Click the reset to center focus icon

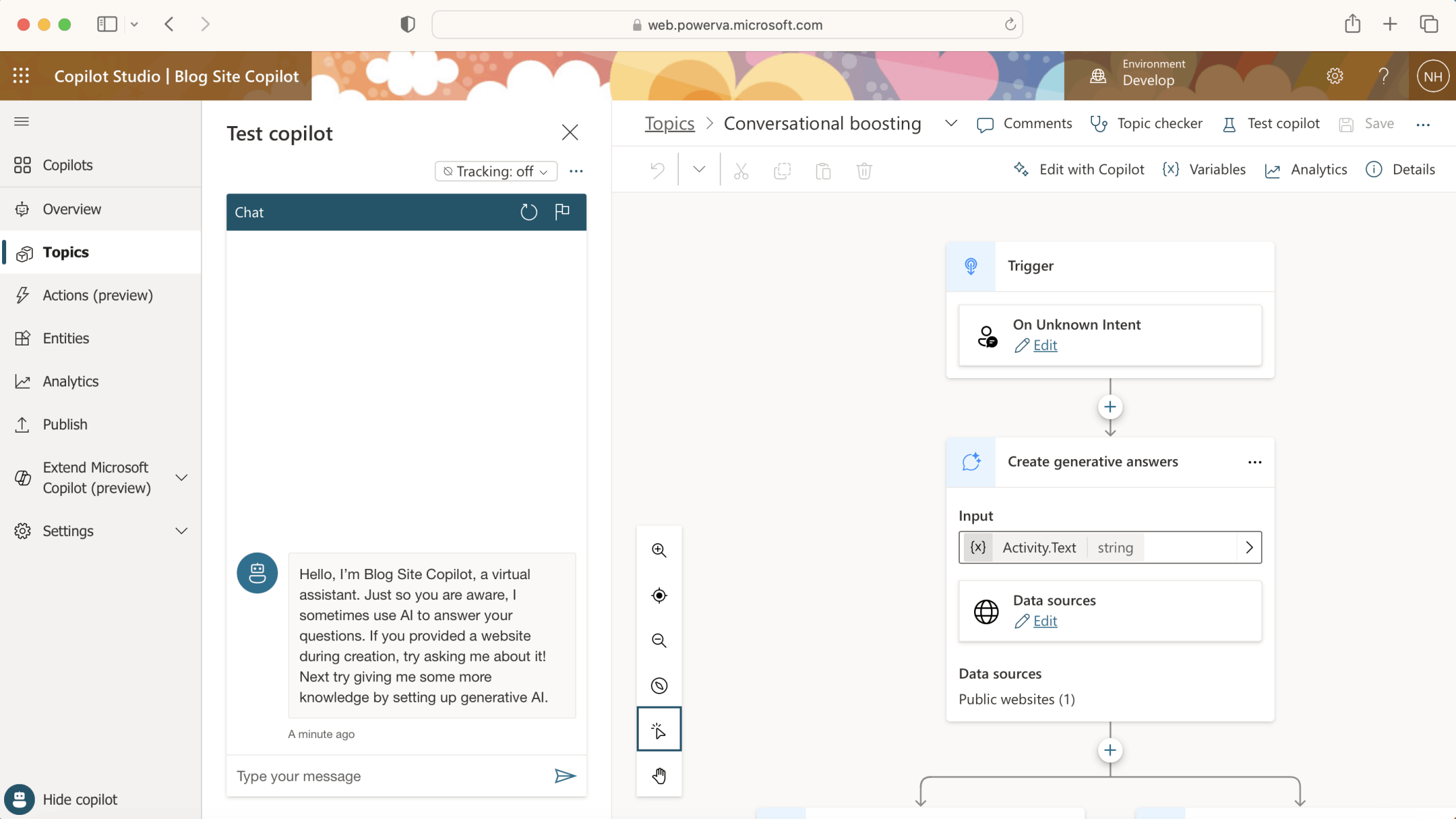658,596
